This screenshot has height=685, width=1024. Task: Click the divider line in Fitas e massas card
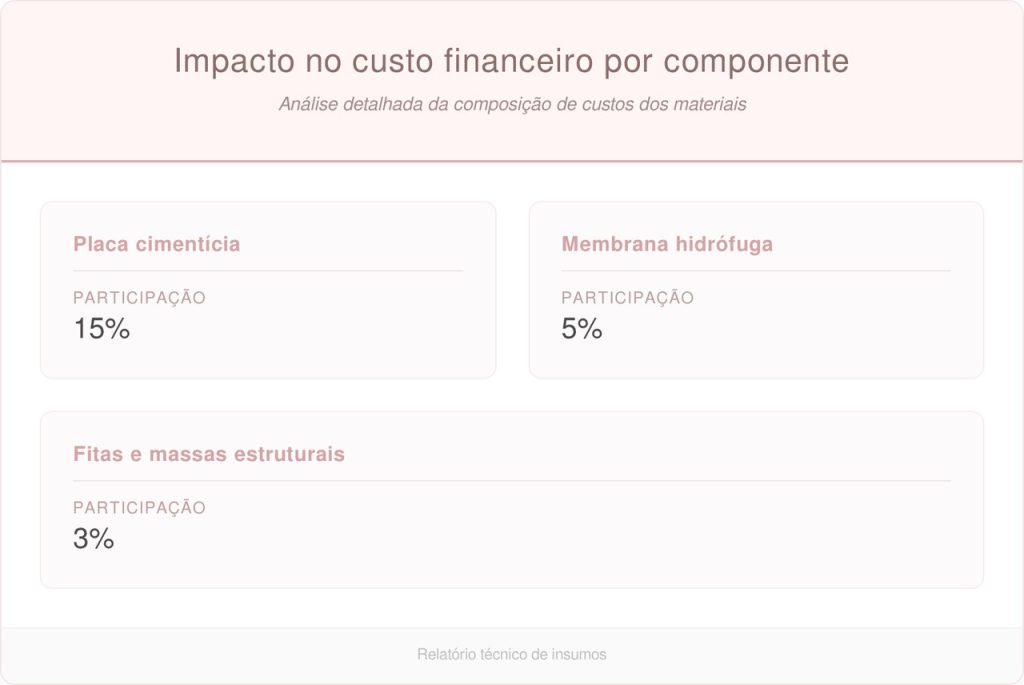click(512, 481)
